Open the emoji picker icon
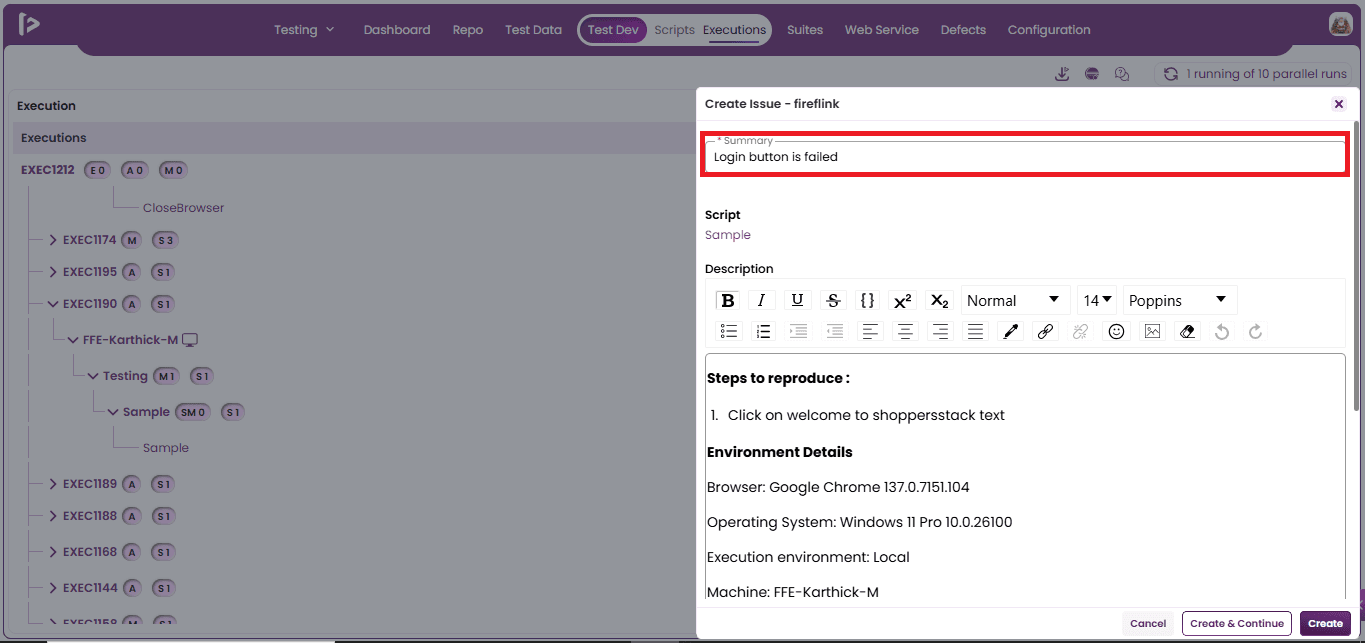 click(x=1117, y=331)
